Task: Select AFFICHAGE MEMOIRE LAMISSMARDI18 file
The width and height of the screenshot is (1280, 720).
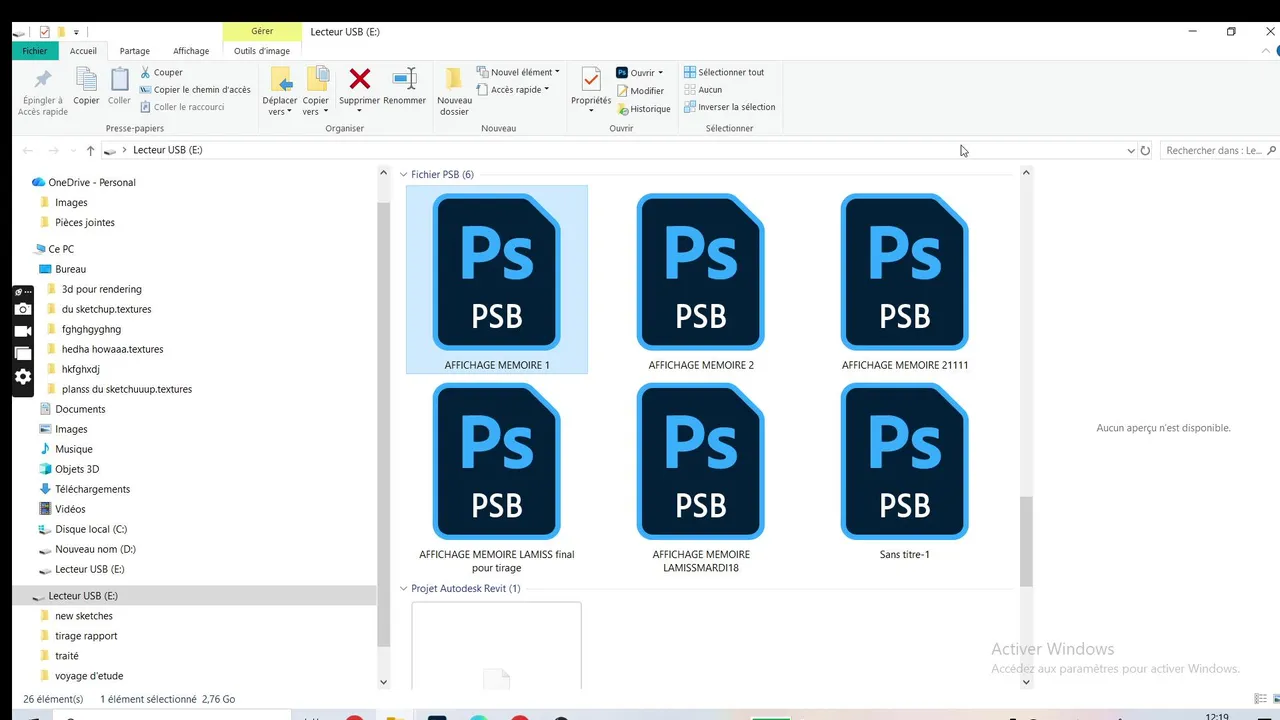Action: click(701, 478)
